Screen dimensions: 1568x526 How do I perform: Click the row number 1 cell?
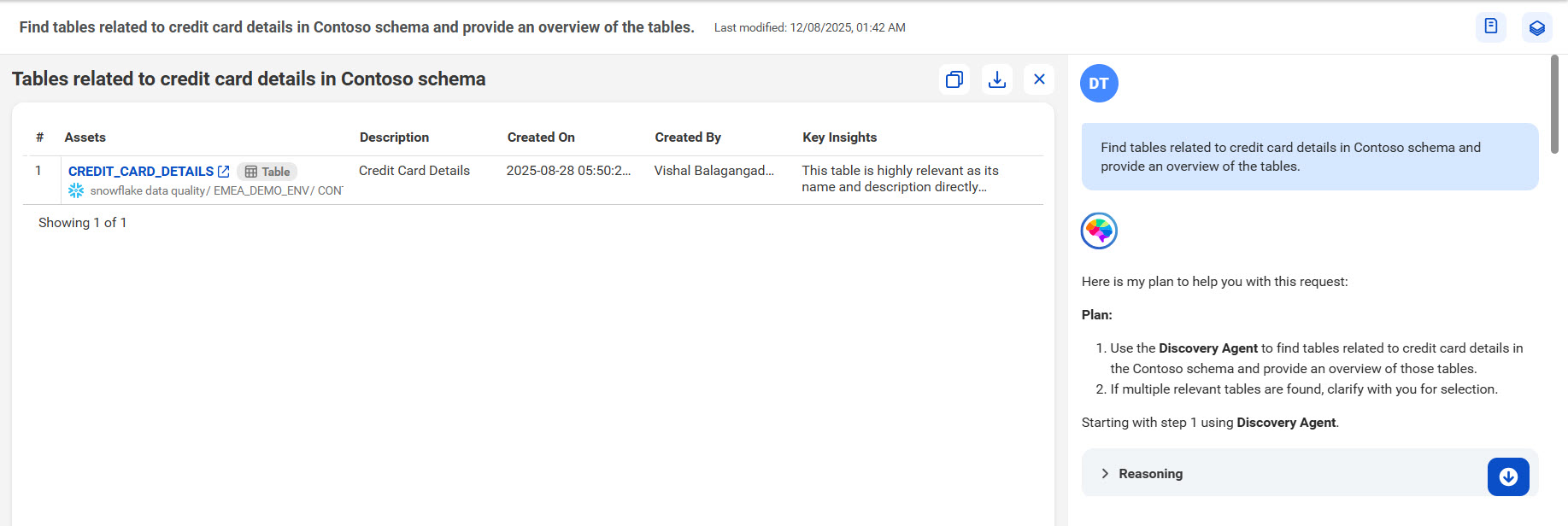click(38, 171)
